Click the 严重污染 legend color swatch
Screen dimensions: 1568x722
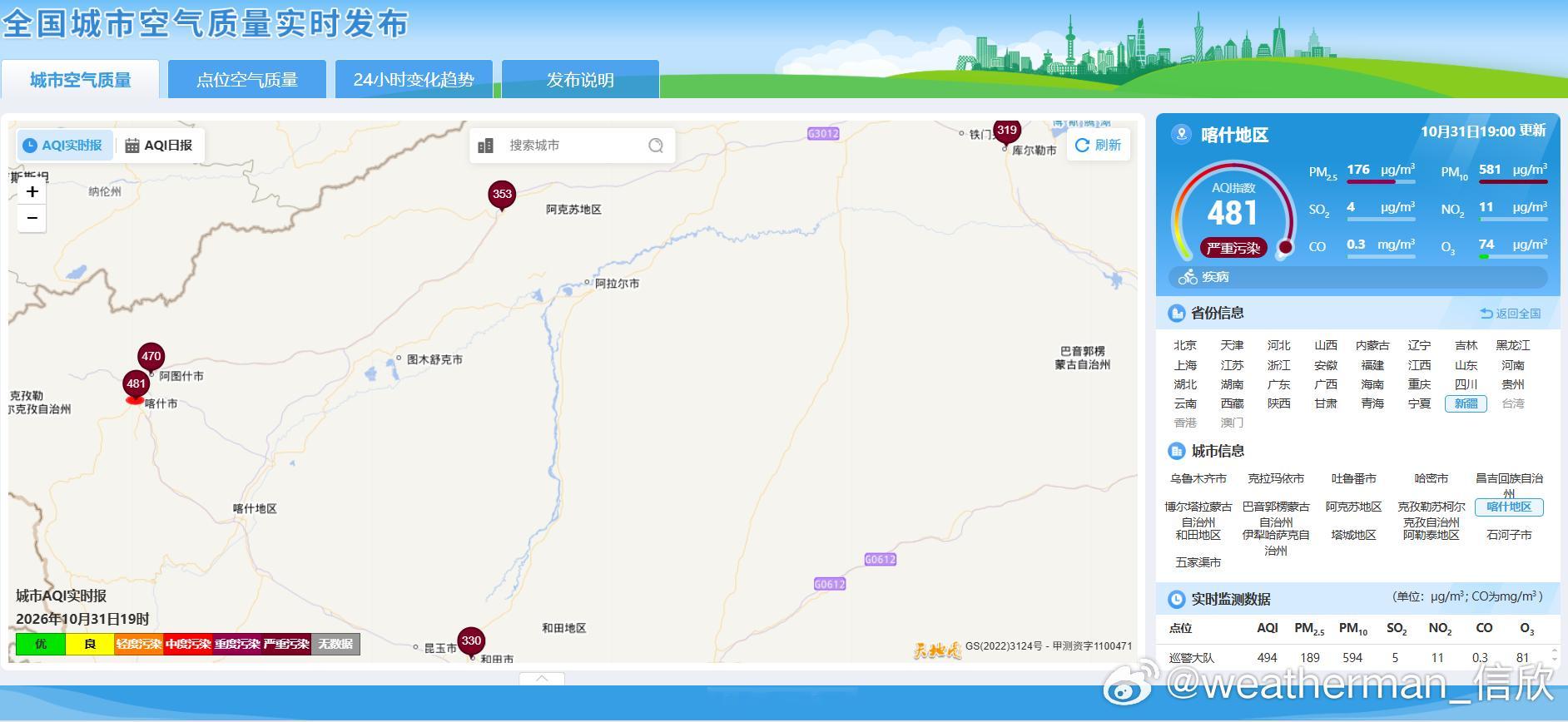286,644
